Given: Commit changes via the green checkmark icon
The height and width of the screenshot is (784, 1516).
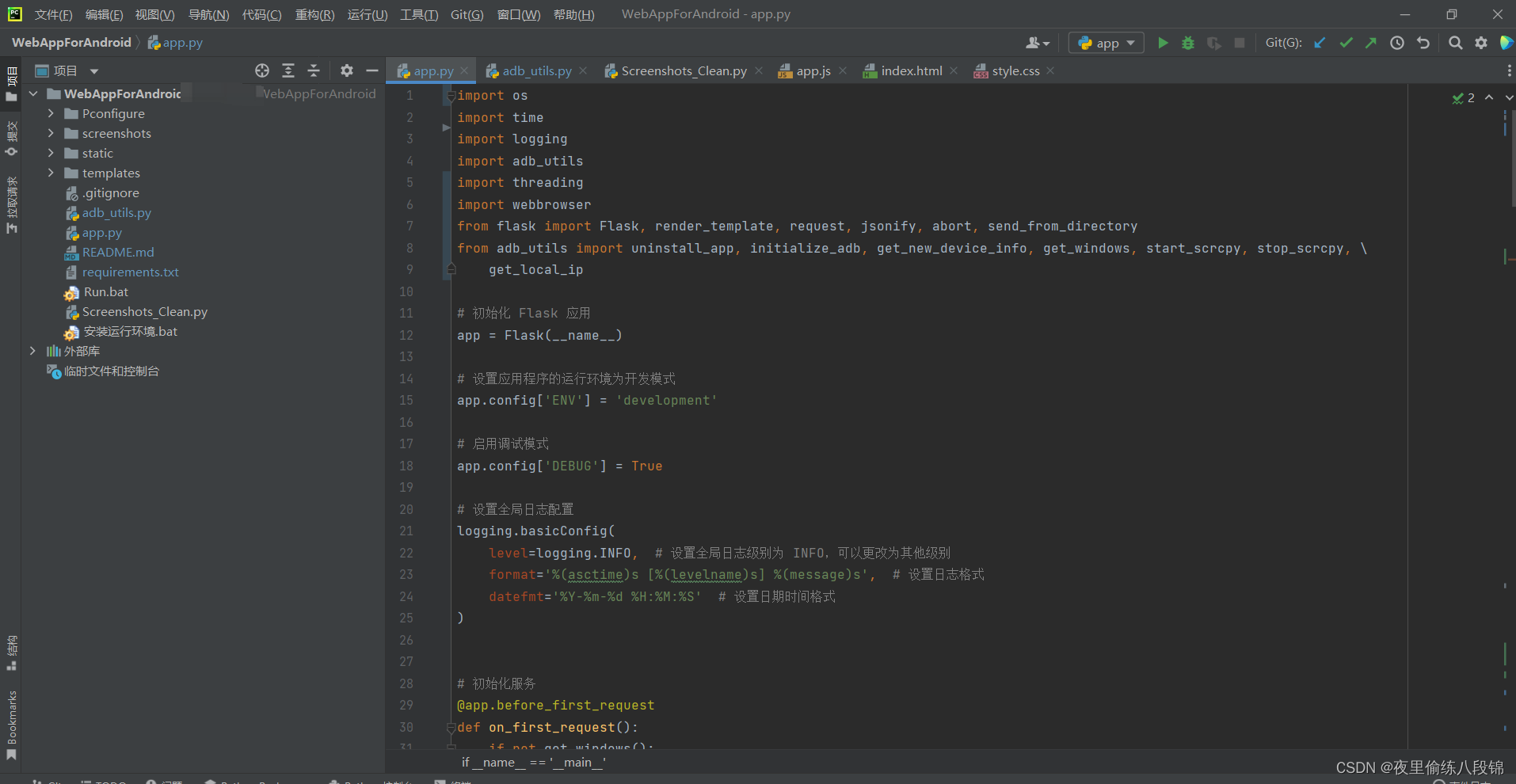Looking at the screenshot, I should 1346,43.
